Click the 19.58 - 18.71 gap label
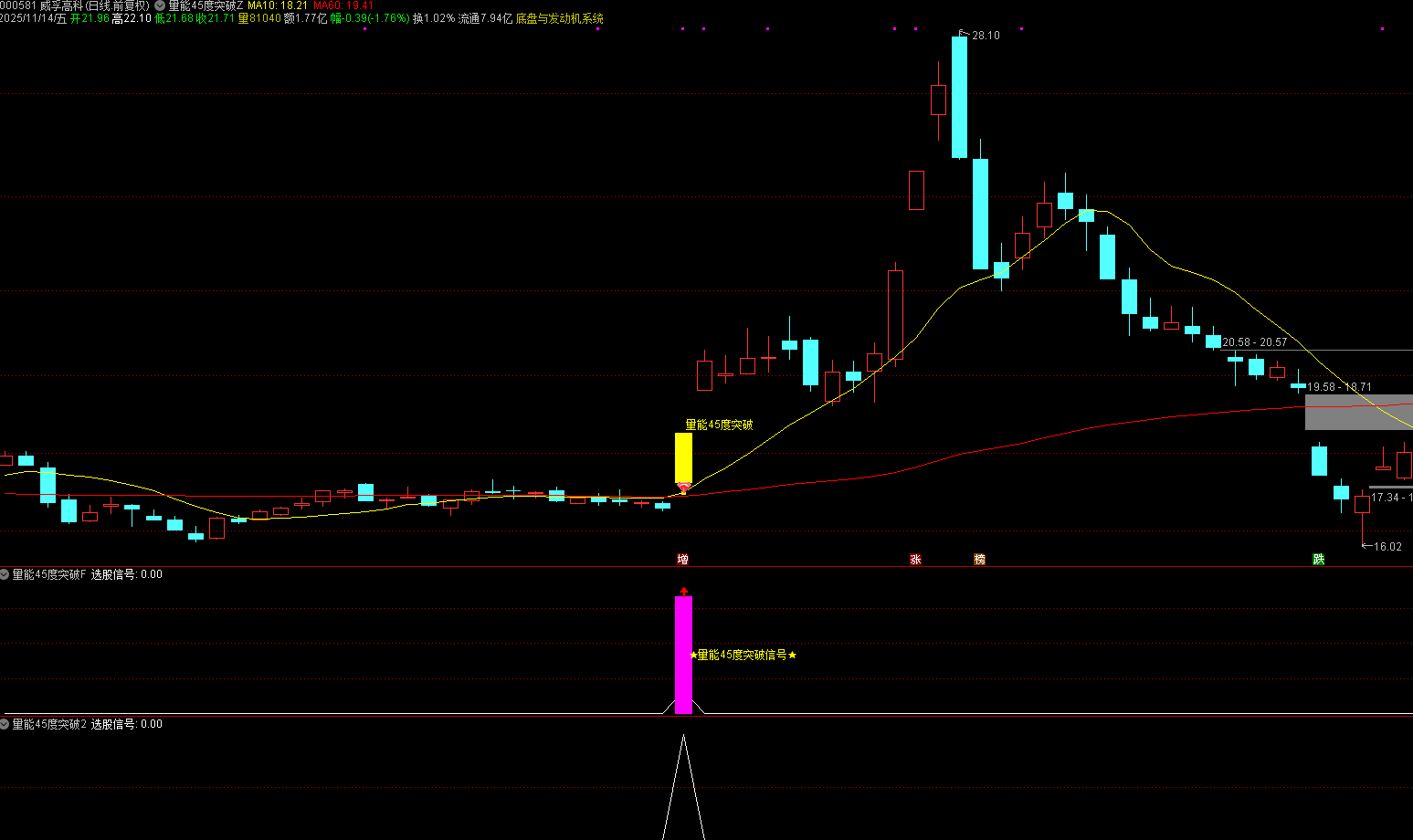Screen dimensions: 1413x840 1338,387
